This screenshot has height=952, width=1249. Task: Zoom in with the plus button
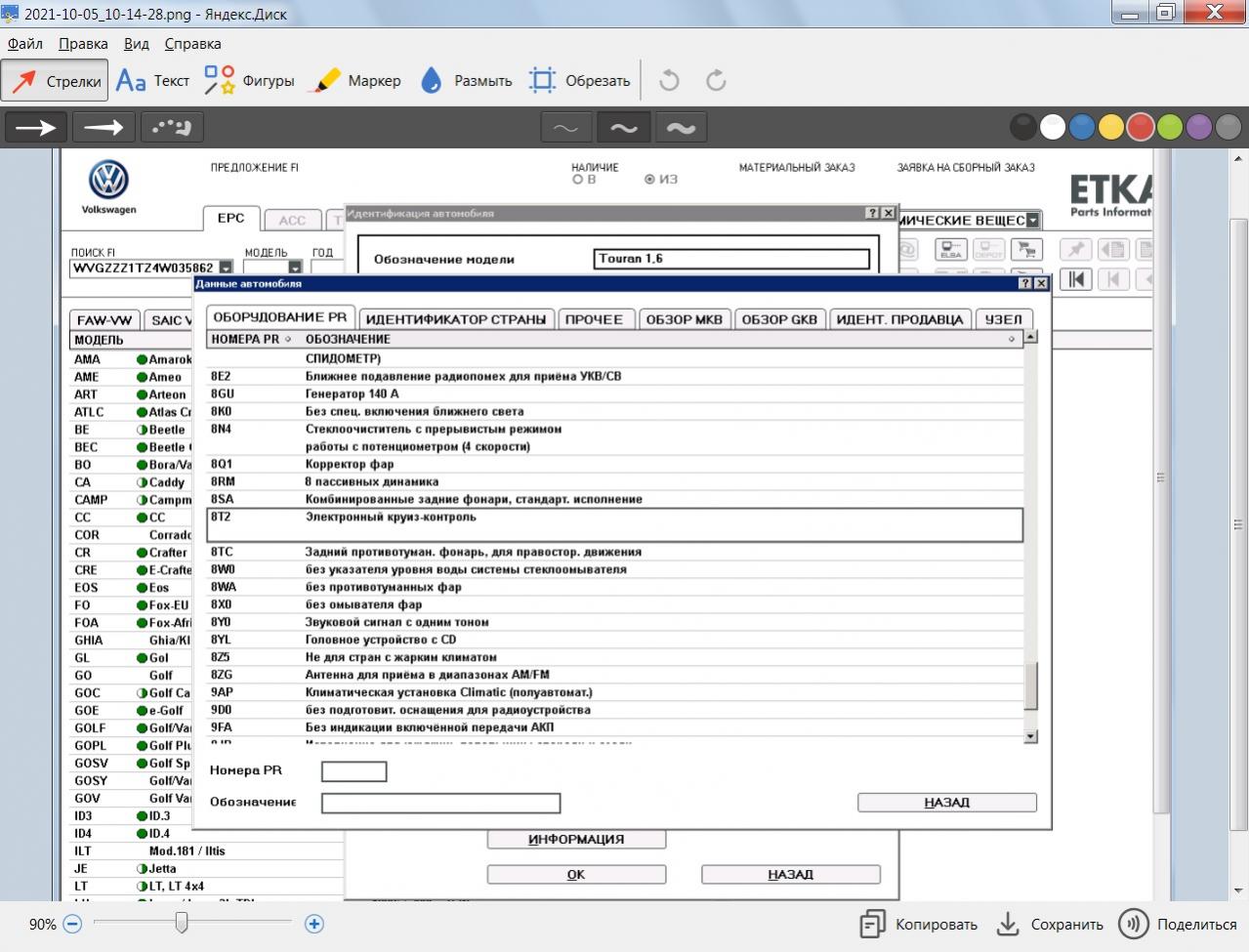[x=313, y=924]
